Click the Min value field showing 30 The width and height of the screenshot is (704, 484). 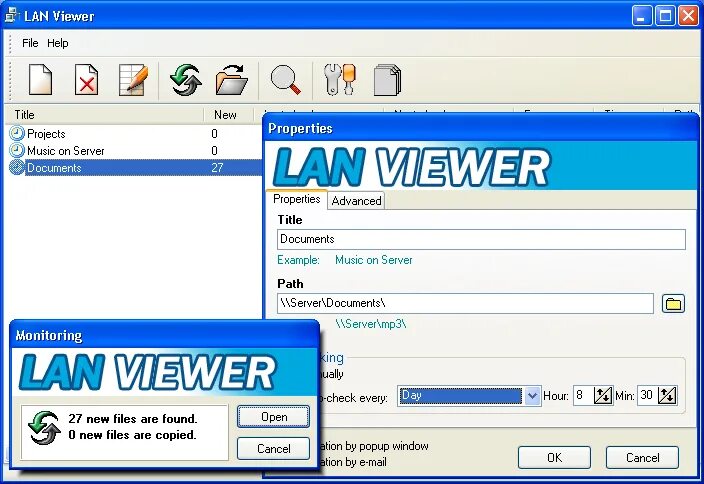648,396
